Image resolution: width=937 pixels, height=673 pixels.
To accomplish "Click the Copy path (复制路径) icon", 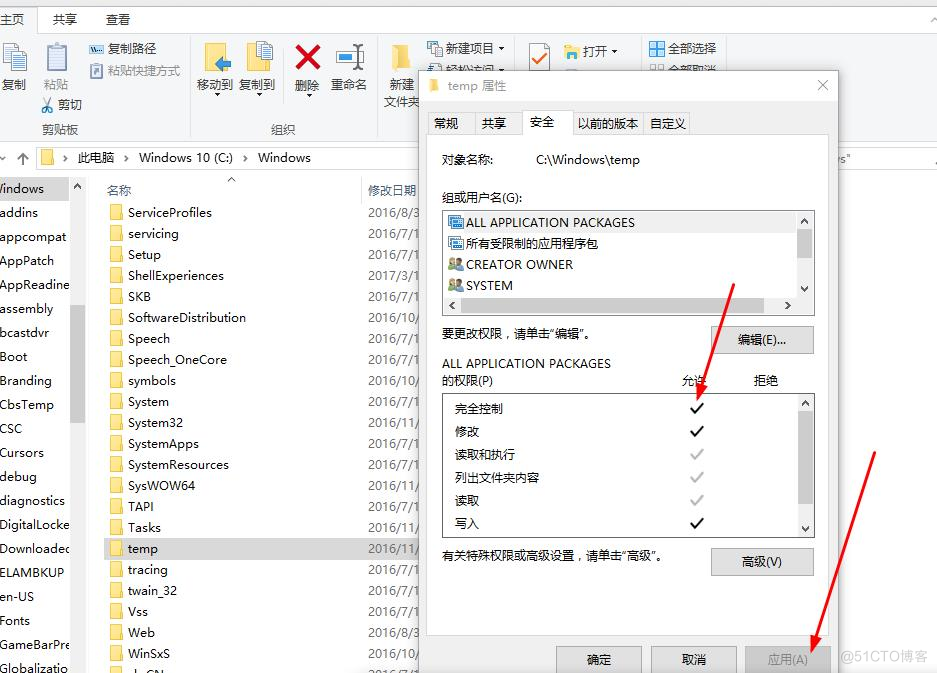I will coord(97,48).
